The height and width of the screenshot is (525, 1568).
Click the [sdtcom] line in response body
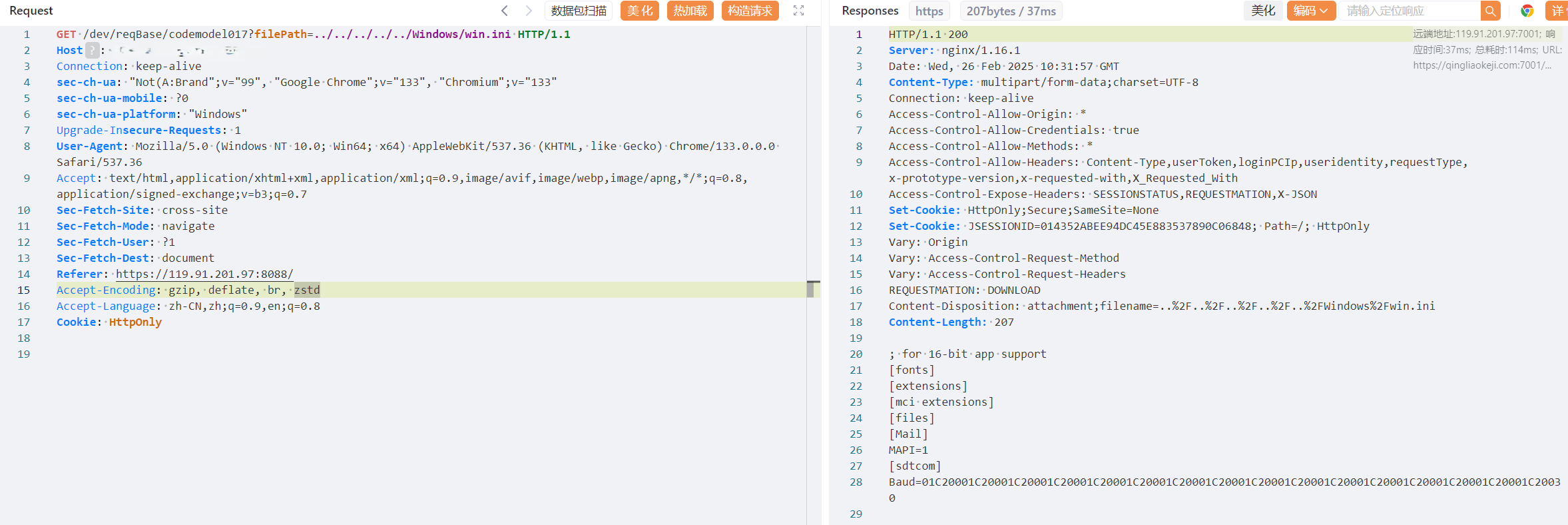coord(915,466)
